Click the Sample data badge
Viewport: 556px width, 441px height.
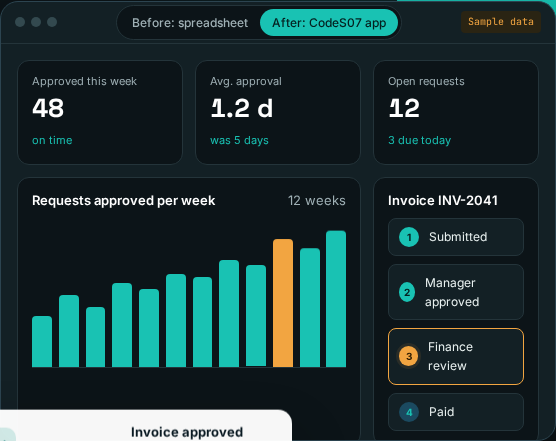click(501, 22)
